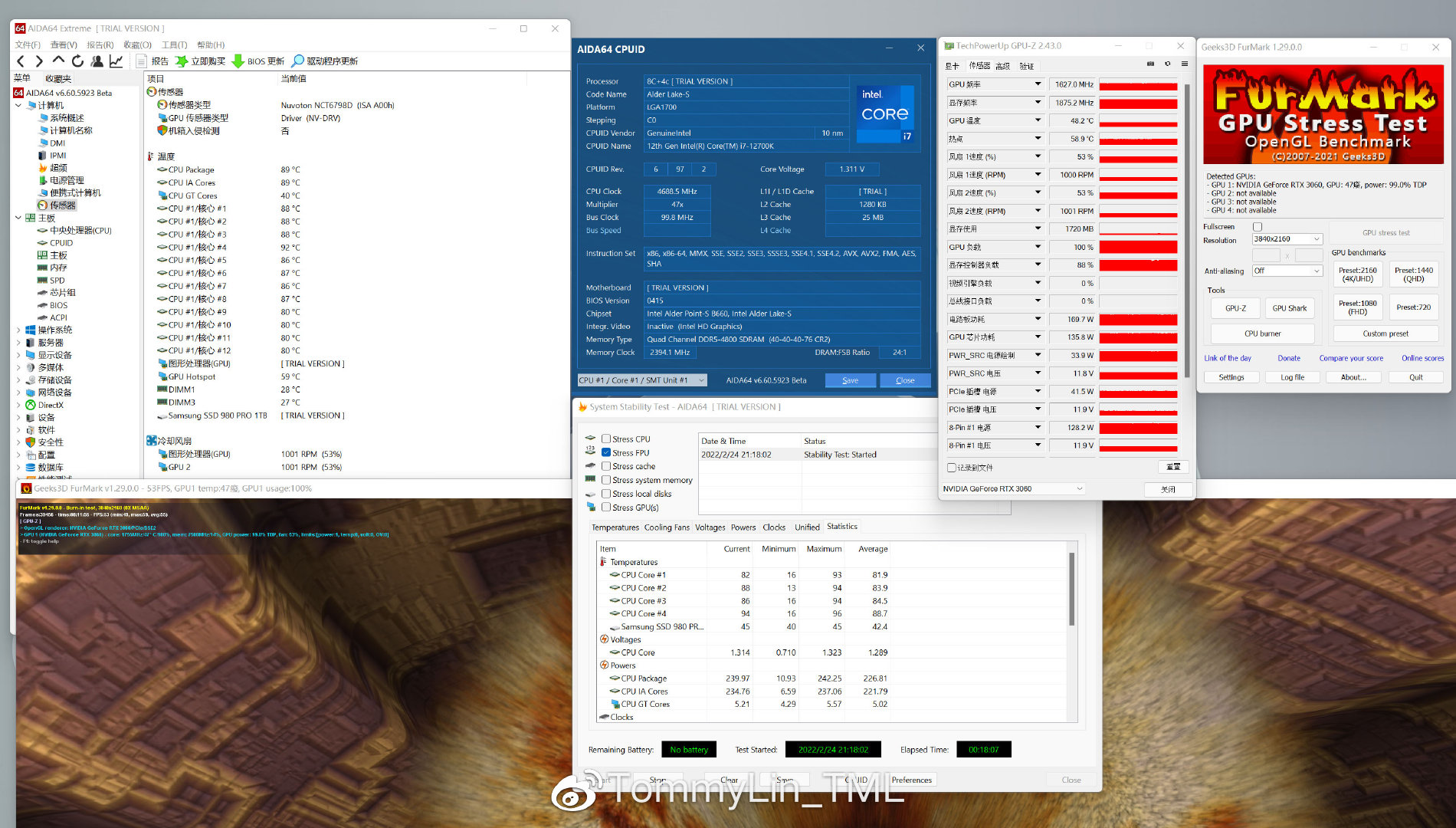Viewport: 1456px width, 828px height.
Task: Collapse the 主板 tree node
Action: pos(18,218)
